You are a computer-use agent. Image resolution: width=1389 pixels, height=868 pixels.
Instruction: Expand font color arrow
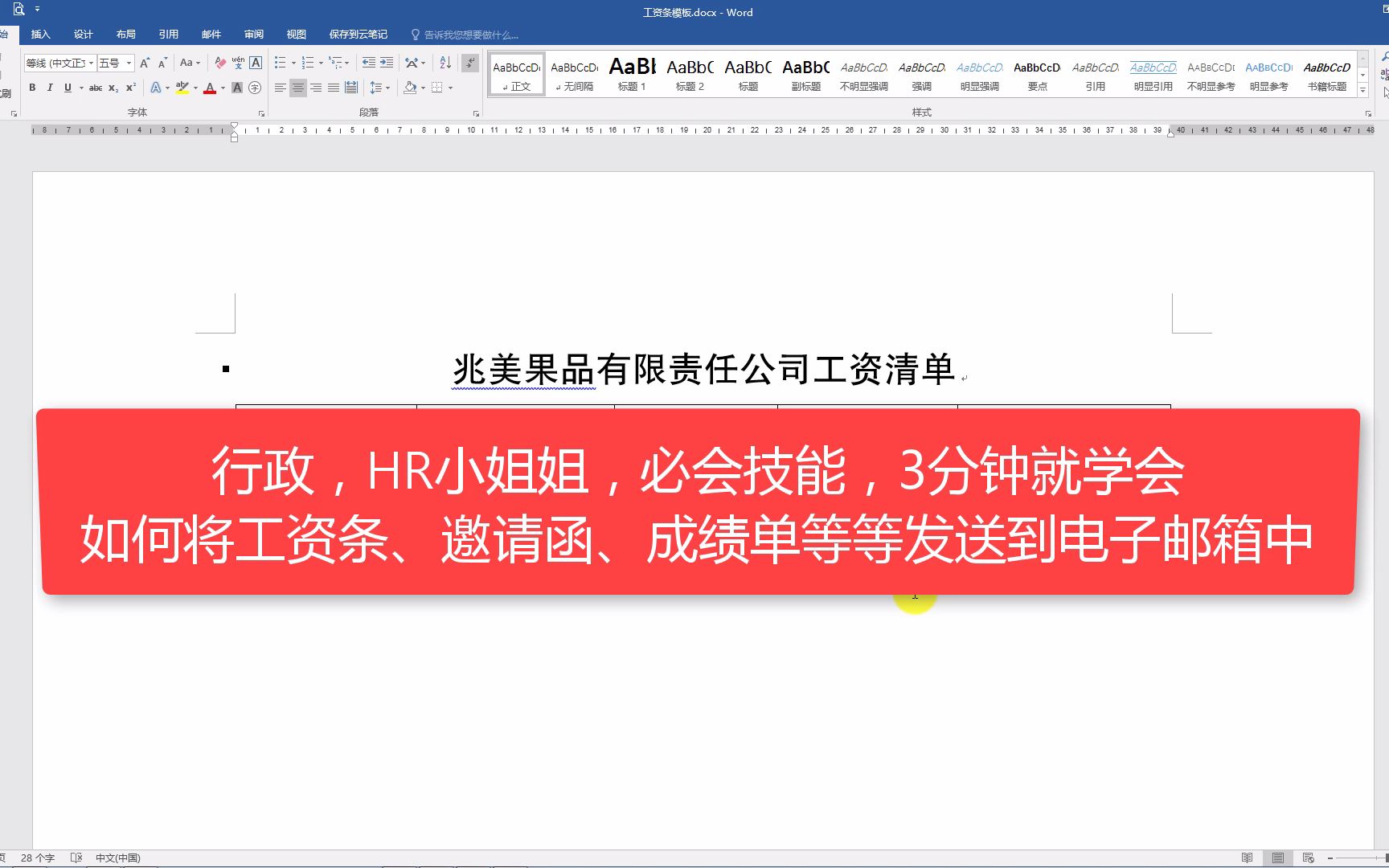[x=223, y=88]
